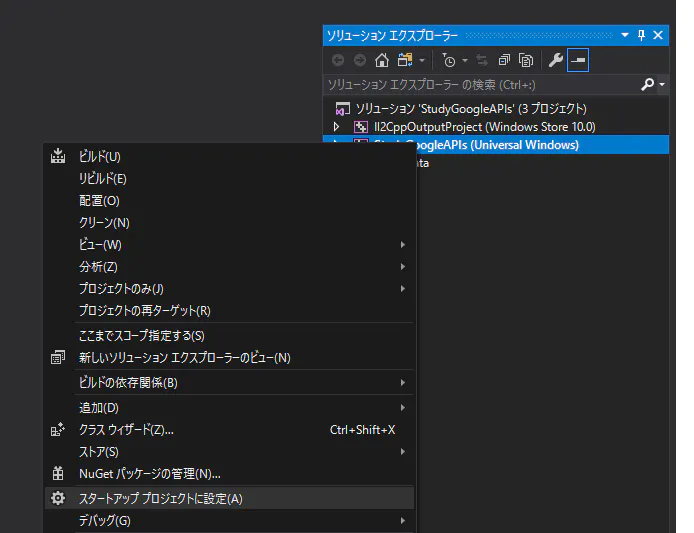Expand the Il2CppOutputProject node
The height and width of the screenshot is (533, 694).
coord(336,127)
